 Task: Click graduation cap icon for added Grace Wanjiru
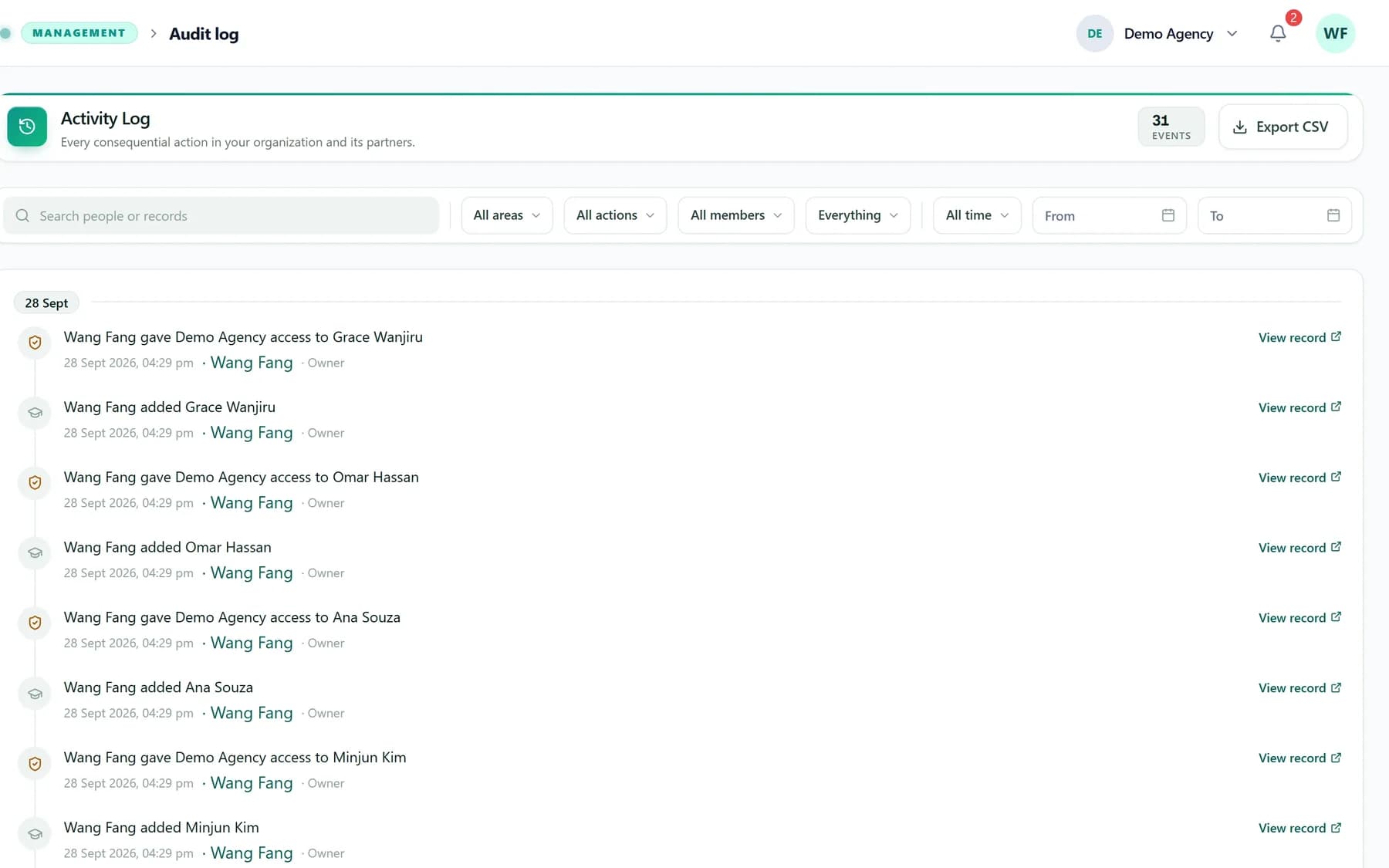35,413
